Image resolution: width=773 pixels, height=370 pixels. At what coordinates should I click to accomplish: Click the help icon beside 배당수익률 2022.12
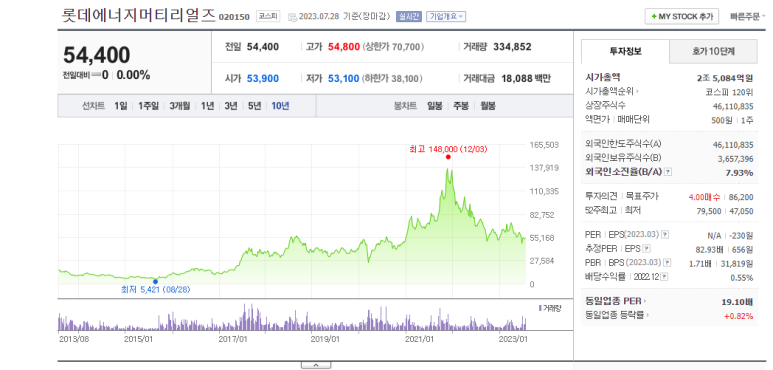pos(665,277)
